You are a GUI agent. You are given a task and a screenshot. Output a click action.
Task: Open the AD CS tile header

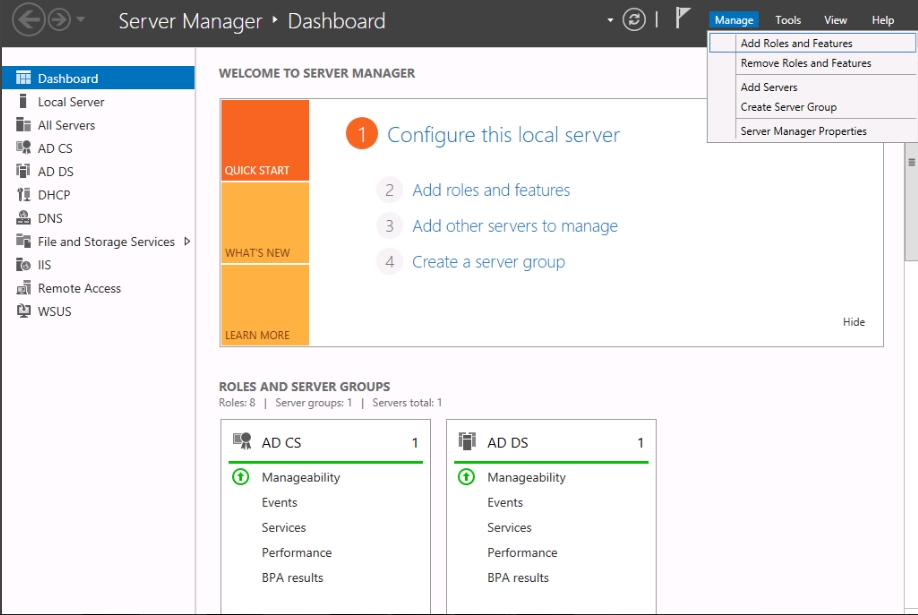pyautogui.click(x=325, y=442)
